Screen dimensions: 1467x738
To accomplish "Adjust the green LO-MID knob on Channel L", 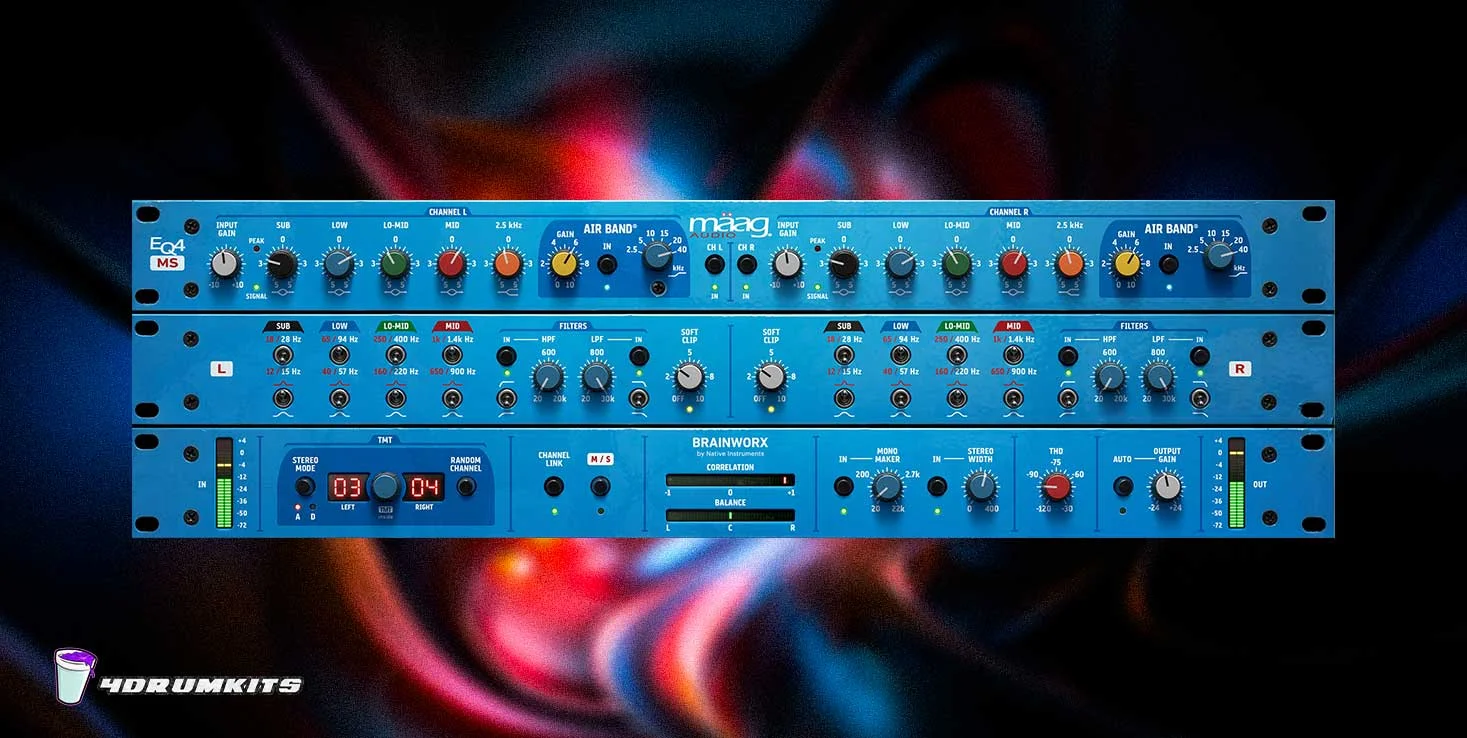I will click(394, 264).
